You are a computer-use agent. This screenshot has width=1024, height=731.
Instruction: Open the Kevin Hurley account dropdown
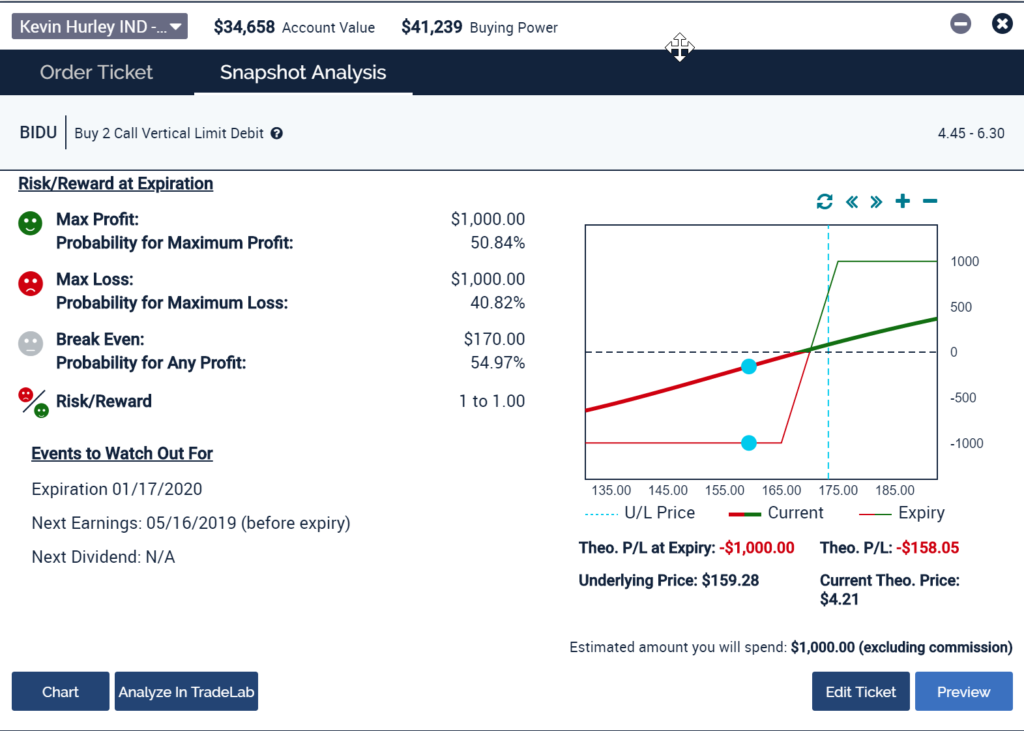(99, 27)
